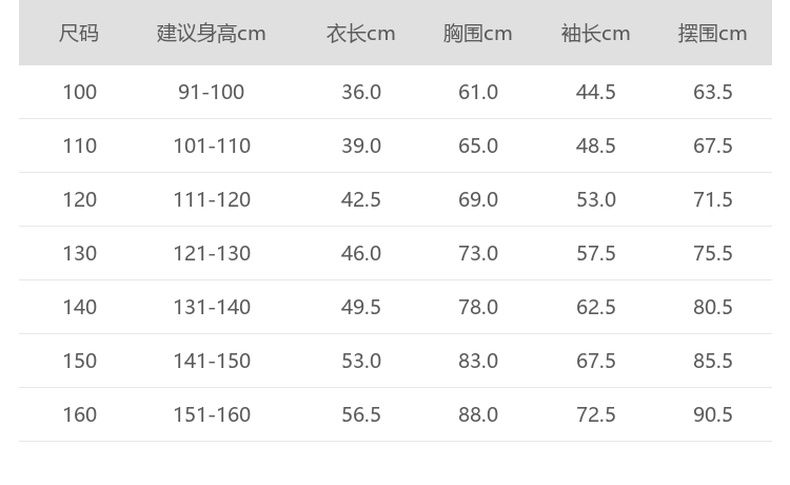This screenshot has width=790, height=485.
Task: Click the hem measurement 71.5
Action: click(x=713, y=200)
